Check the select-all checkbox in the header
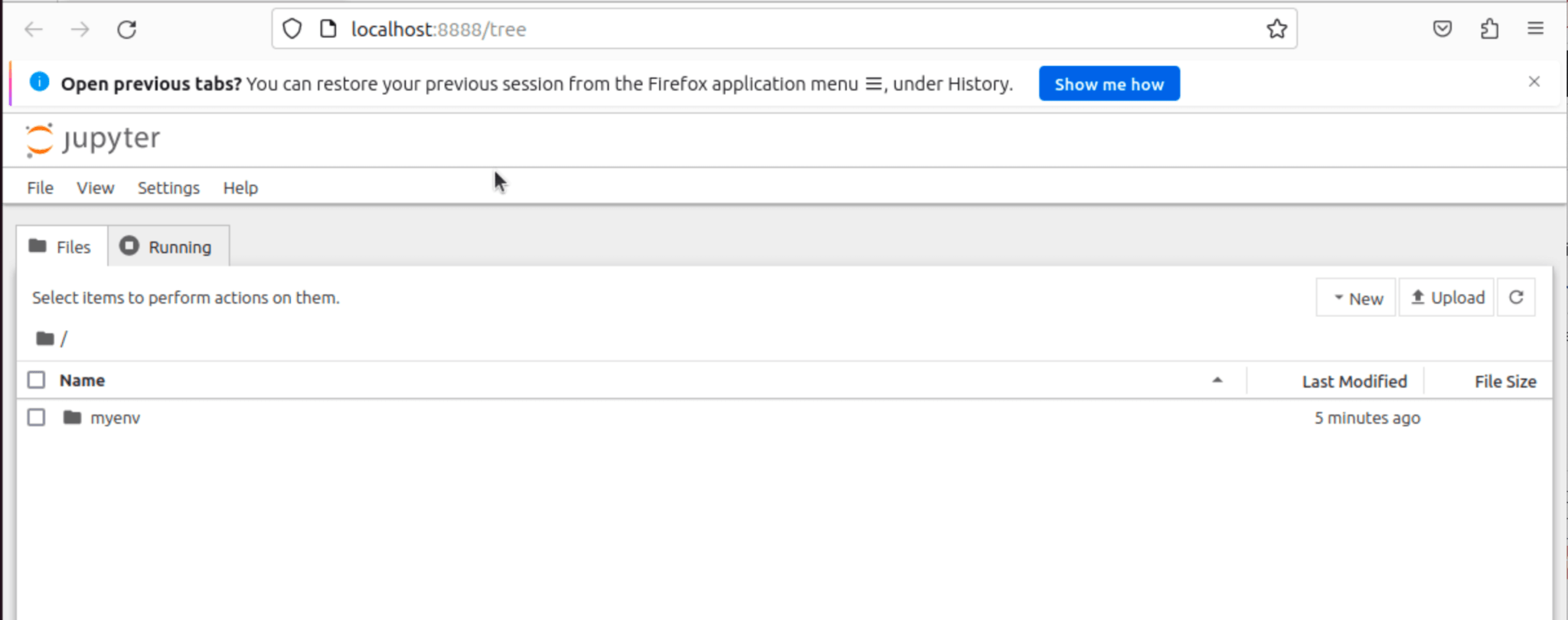1568x620 pixels. [x=36, y=379]
